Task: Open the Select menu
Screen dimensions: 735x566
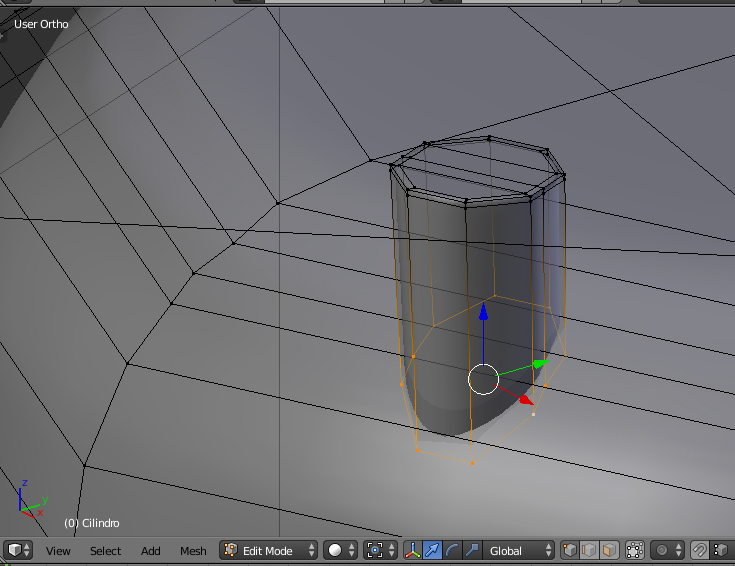Action: coord(105,551)
